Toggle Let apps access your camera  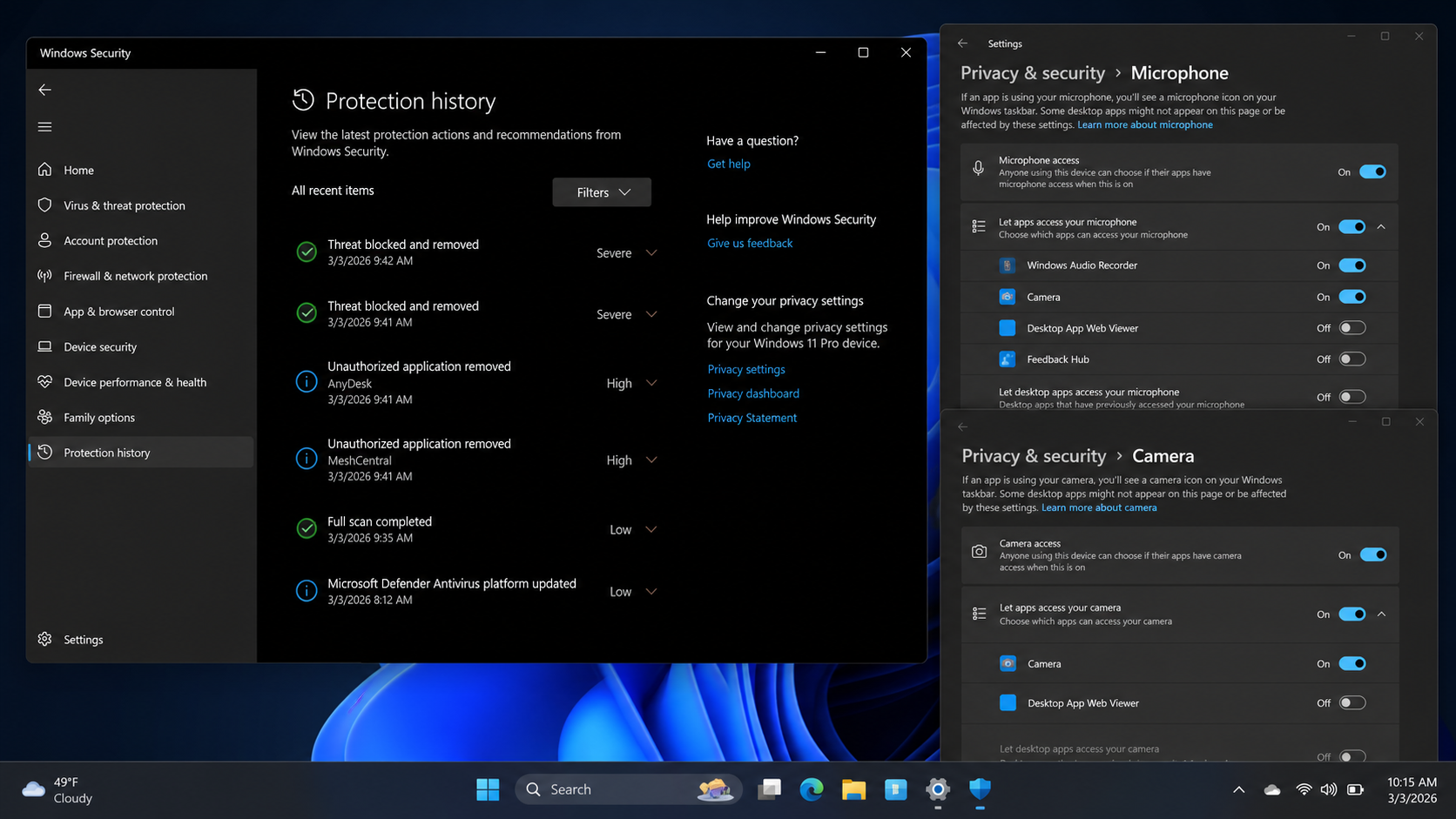pos(1352,614)
